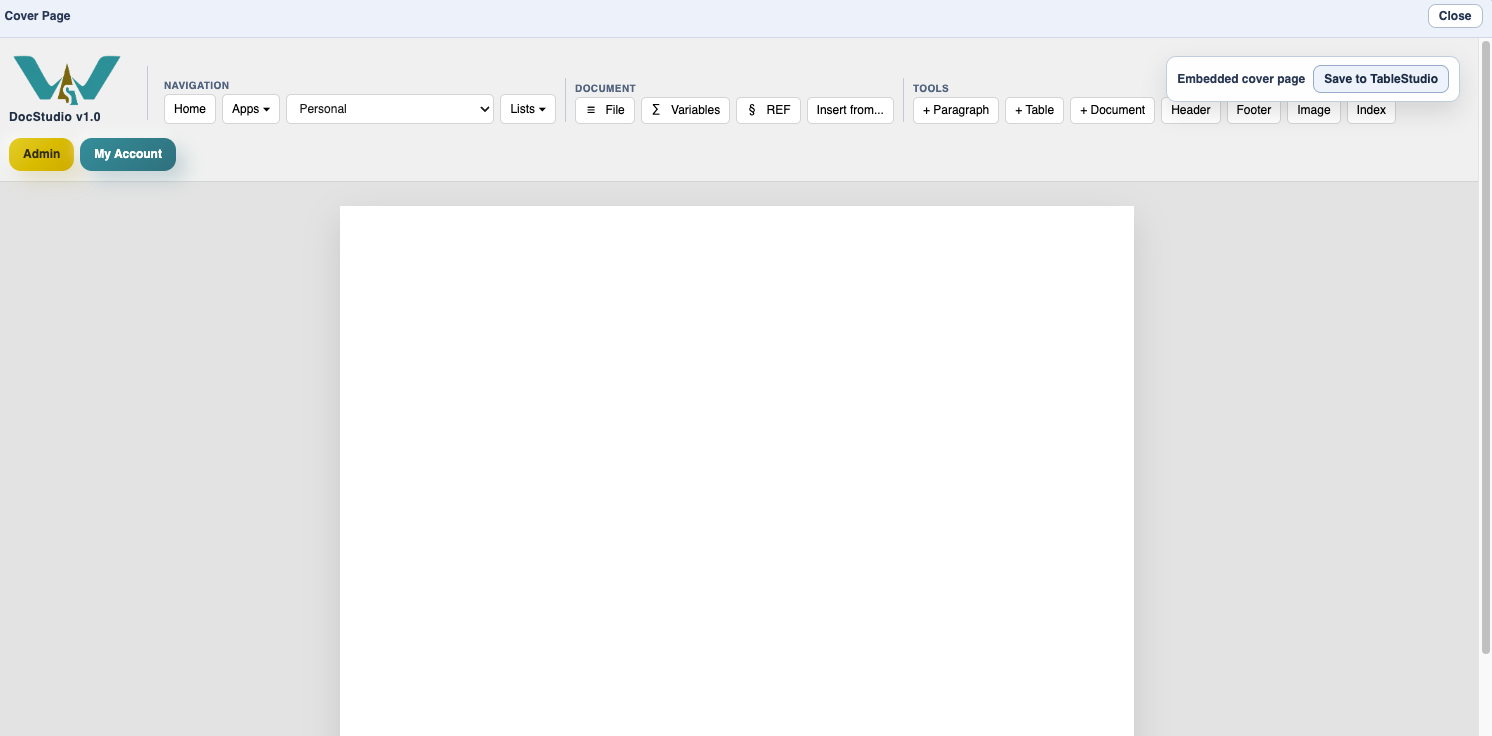This screenshot has width=1492, height=736.
Task: Click the Admin button
Action: pyautogui.click(x=42, y=154)
